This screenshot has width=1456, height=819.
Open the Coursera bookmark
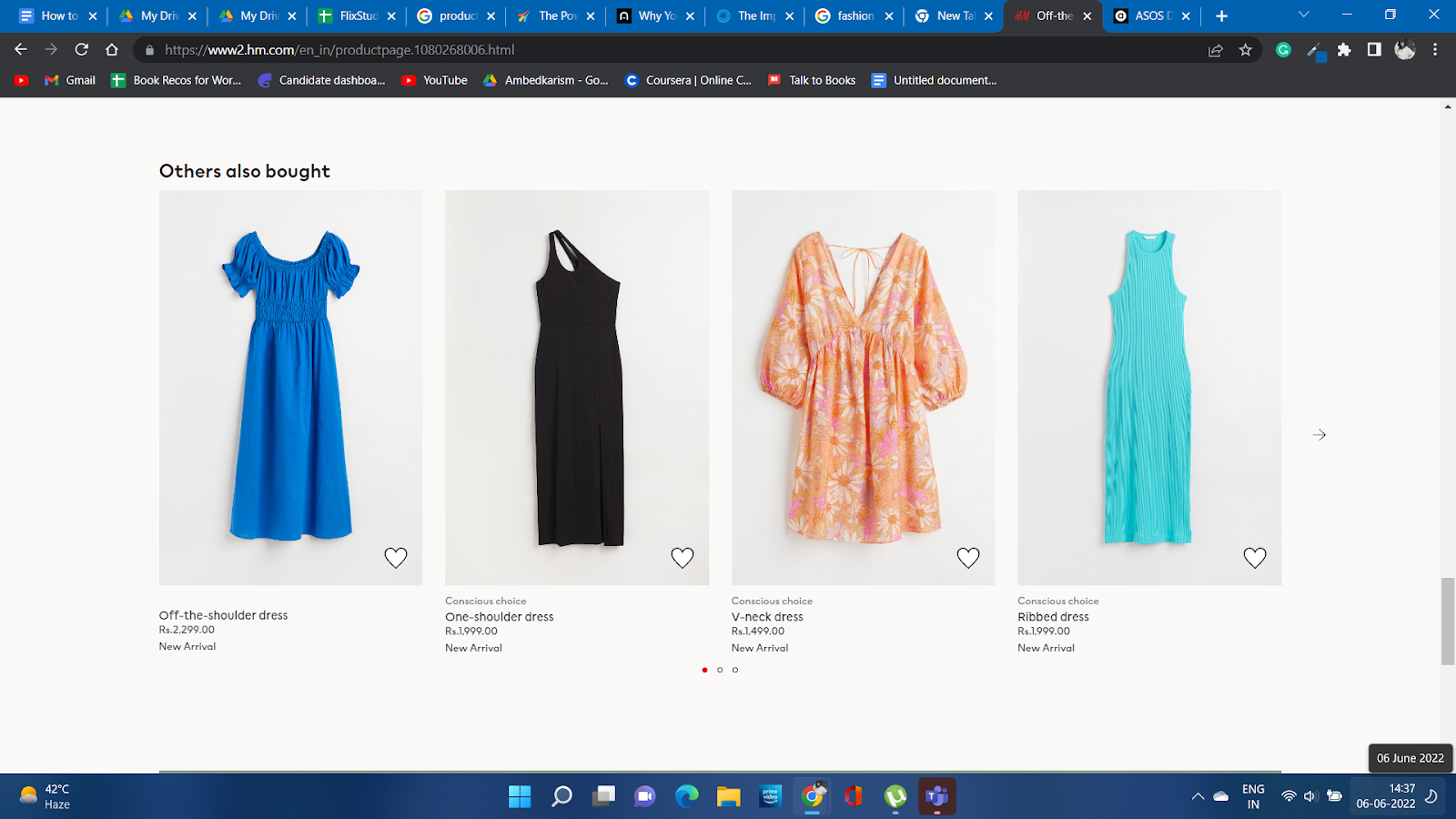tap(688, 80)
